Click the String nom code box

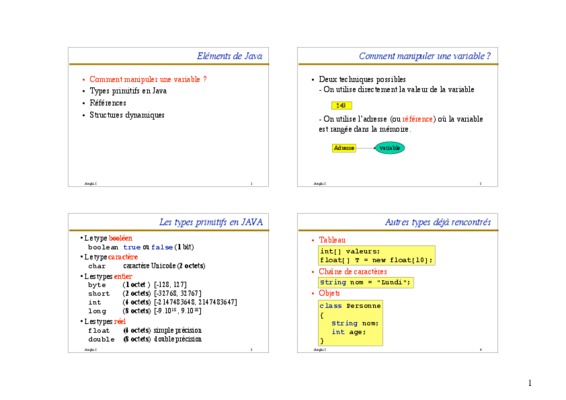pyautogui.click(x=366, y=282)
